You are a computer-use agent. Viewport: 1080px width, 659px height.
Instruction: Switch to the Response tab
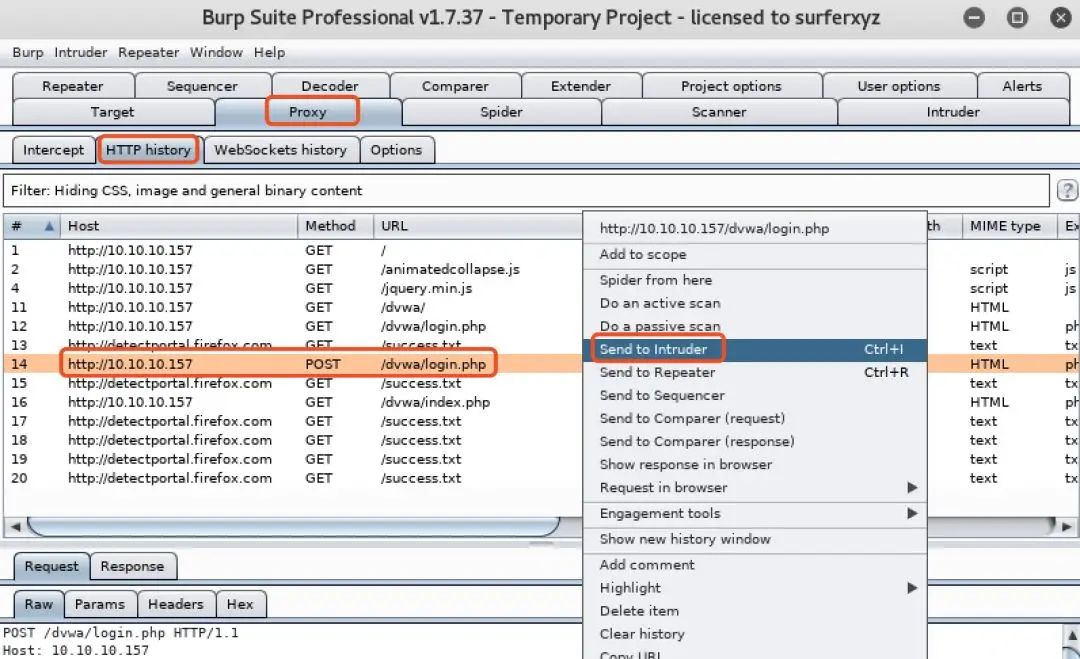click(x=132, y=566)
